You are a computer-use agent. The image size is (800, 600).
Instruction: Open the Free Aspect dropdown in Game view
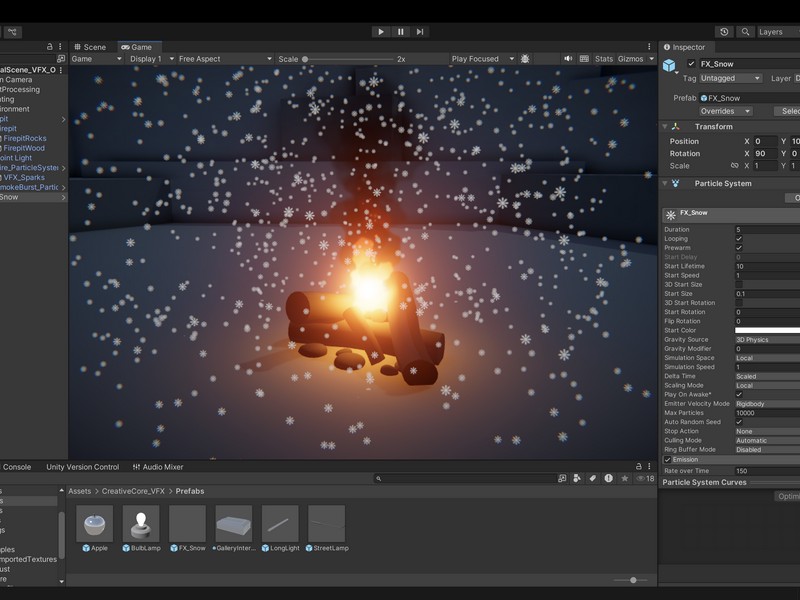coord(225,58)
